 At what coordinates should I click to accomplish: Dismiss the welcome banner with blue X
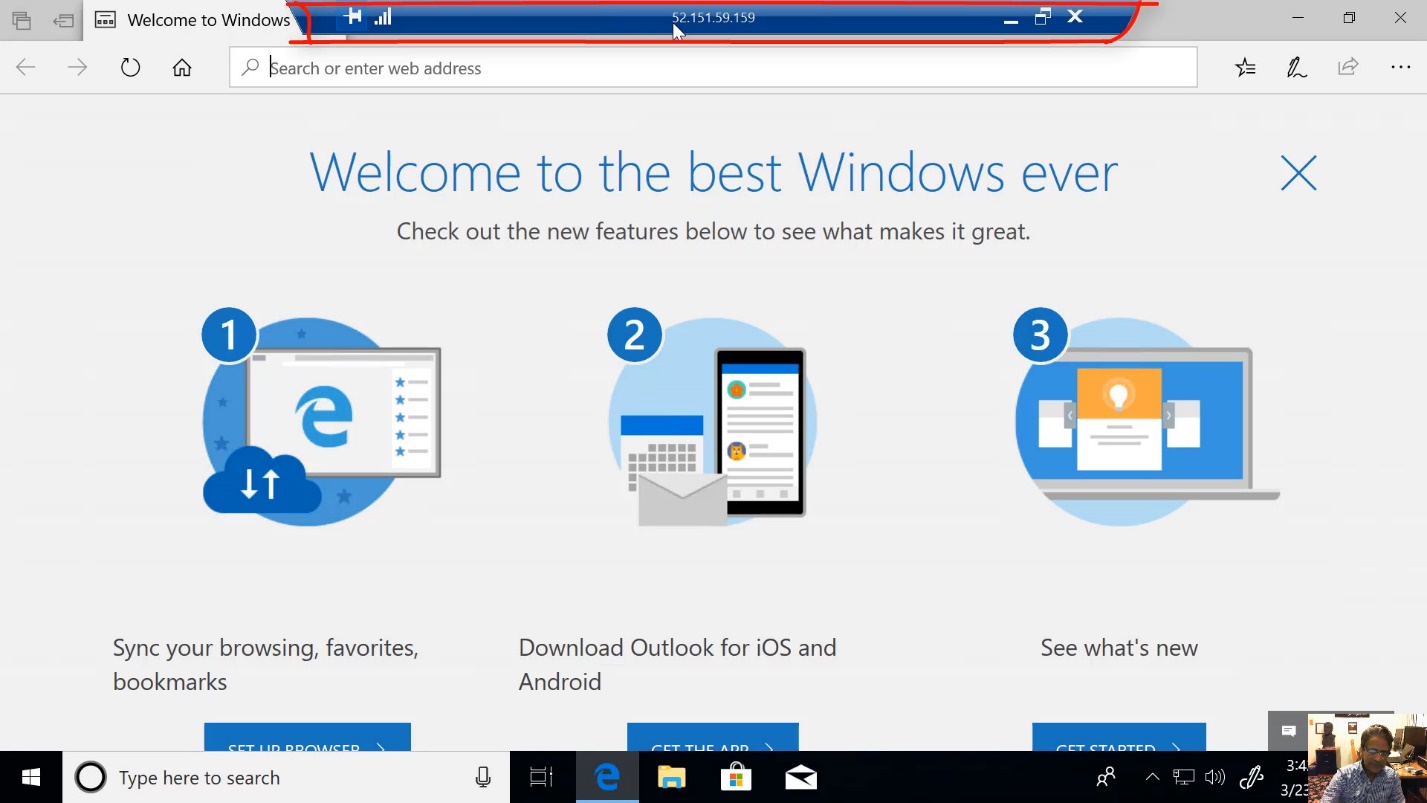1298,174
